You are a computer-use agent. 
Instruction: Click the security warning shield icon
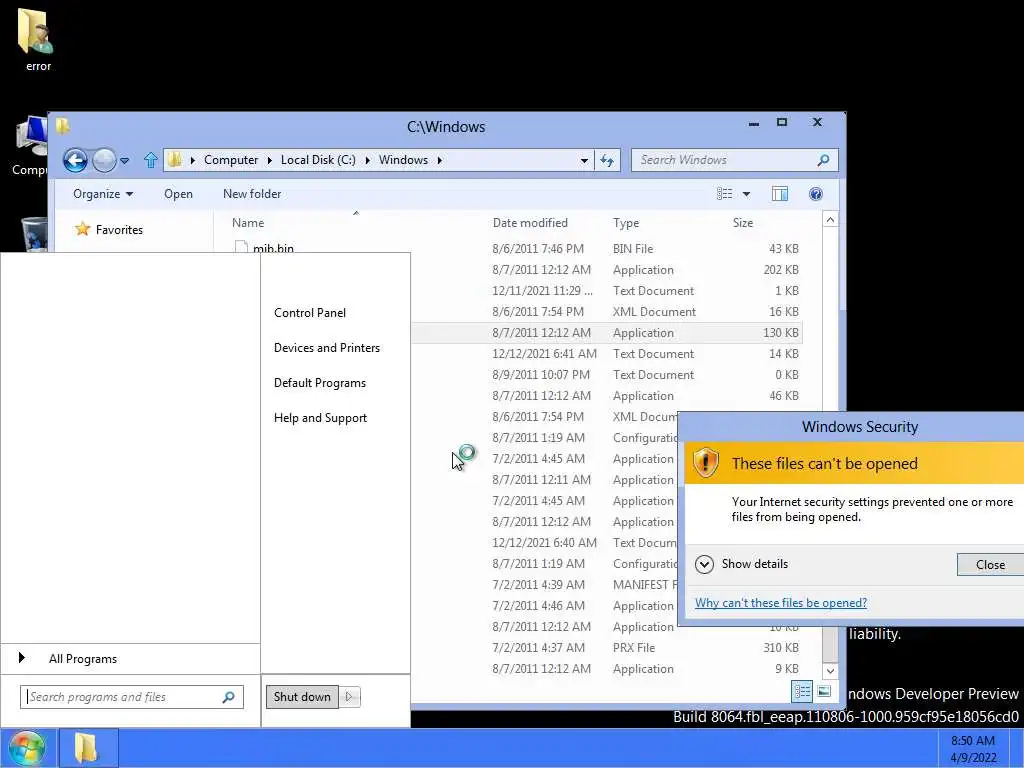(x=705, y=462)
